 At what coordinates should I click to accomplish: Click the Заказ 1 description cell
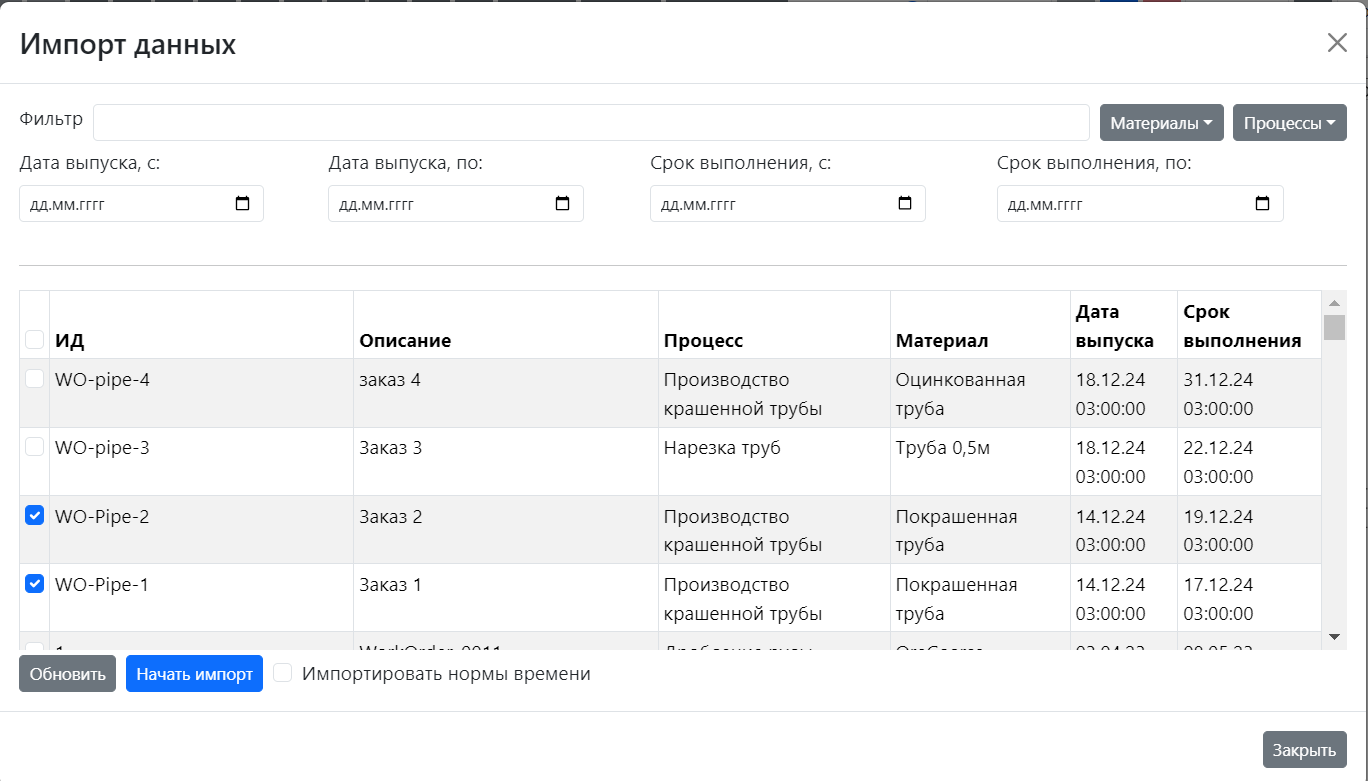[506, 598]
